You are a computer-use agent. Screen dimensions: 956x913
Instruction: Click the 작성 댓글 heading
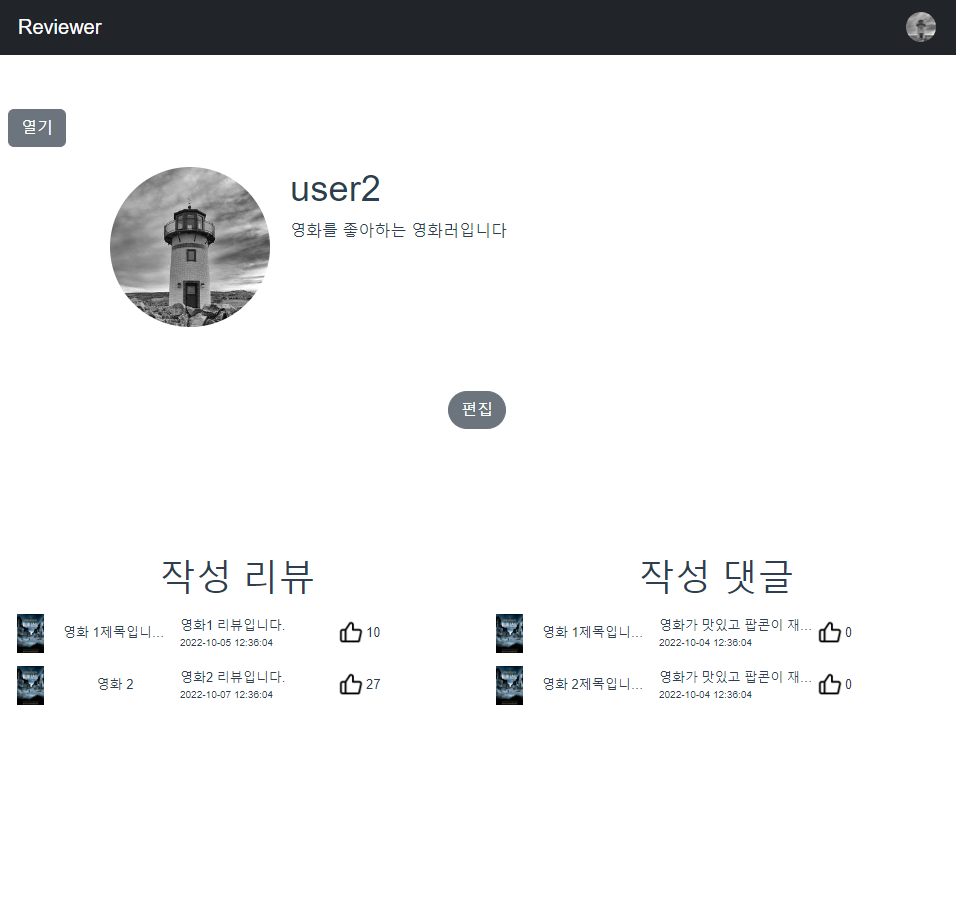coord(716,576)
